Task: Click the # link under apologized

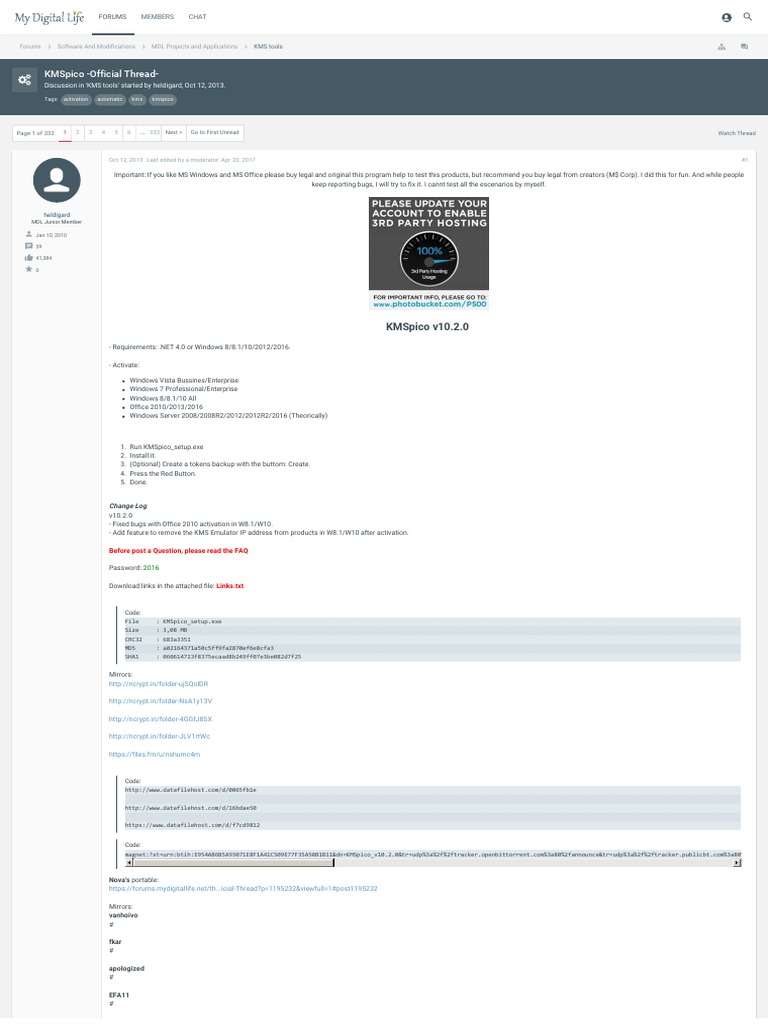Action: point(111,978)
